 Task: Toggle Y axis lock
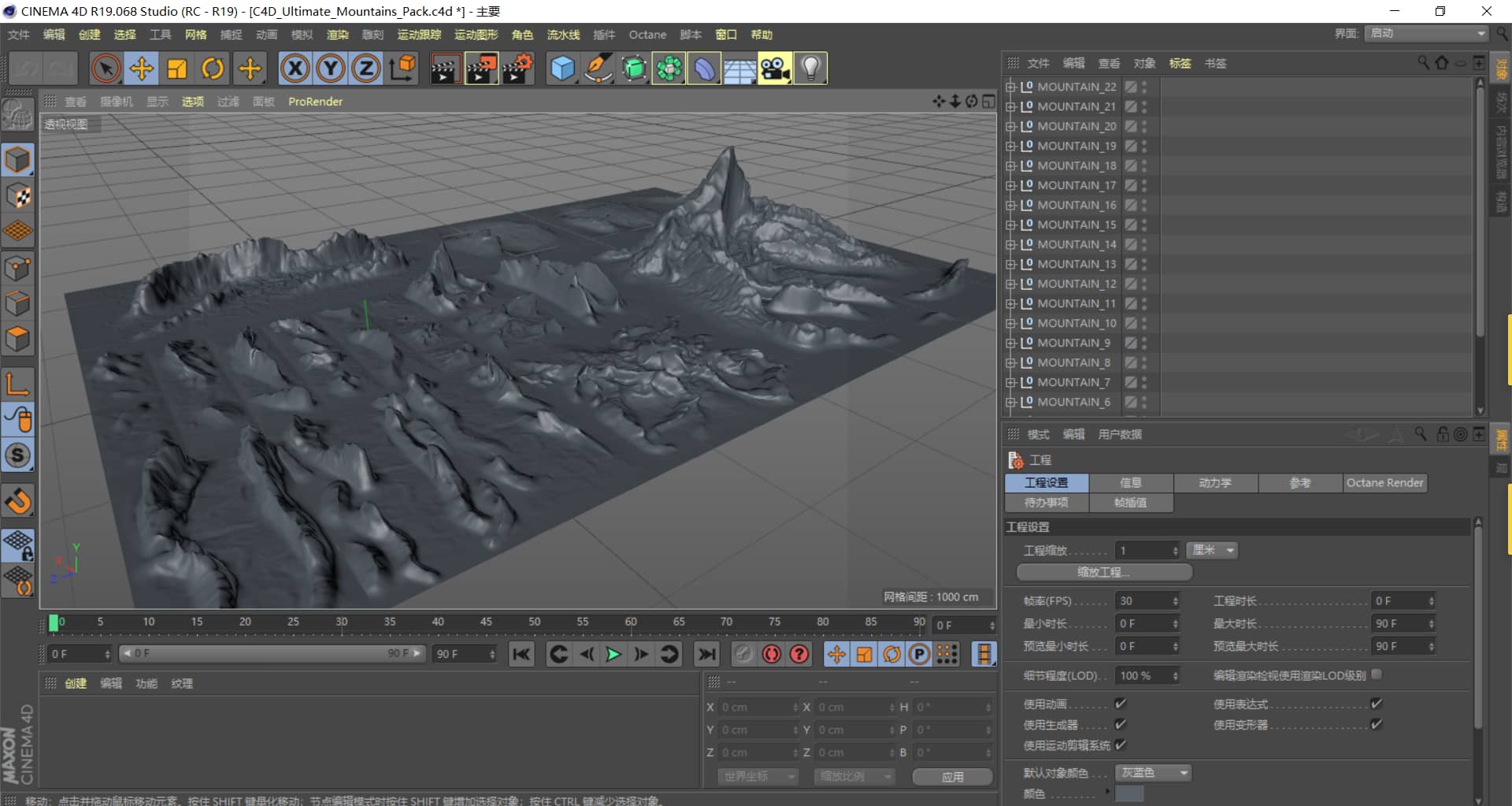tap(331, 69)
